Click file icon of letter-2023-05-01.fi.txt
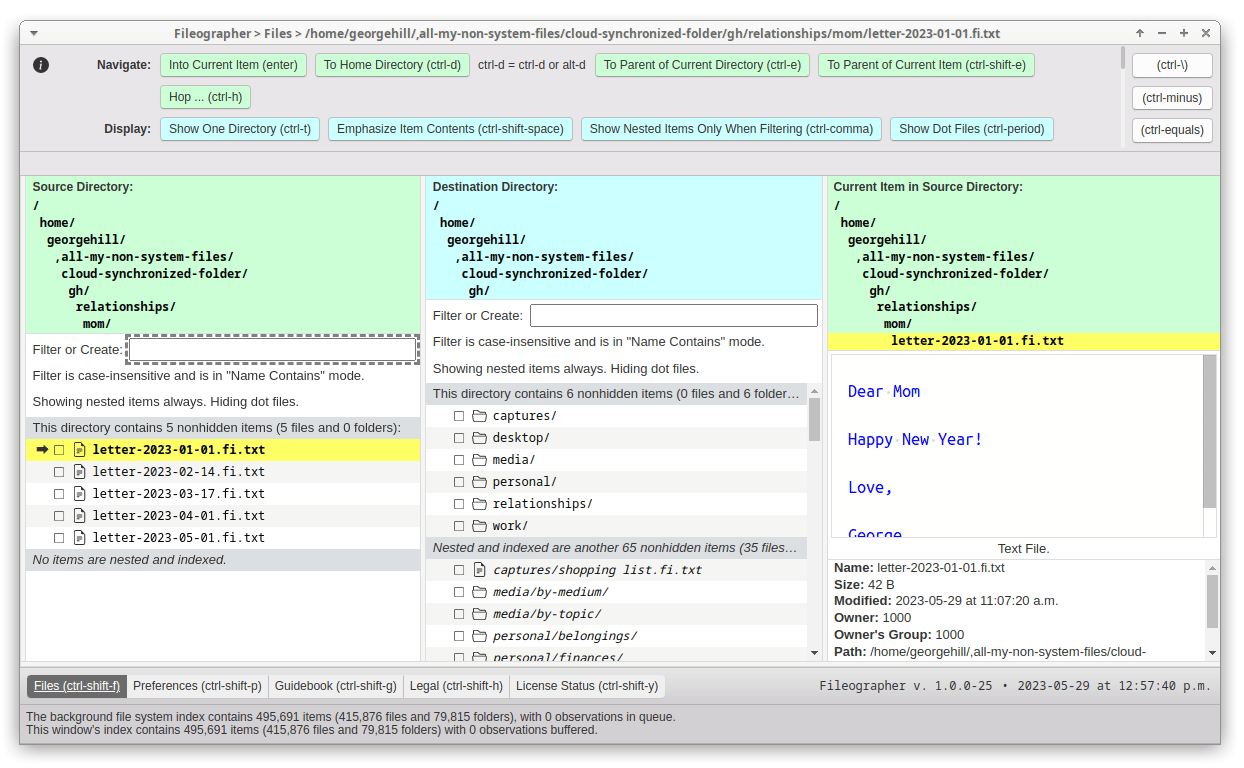 pos(80,538)
